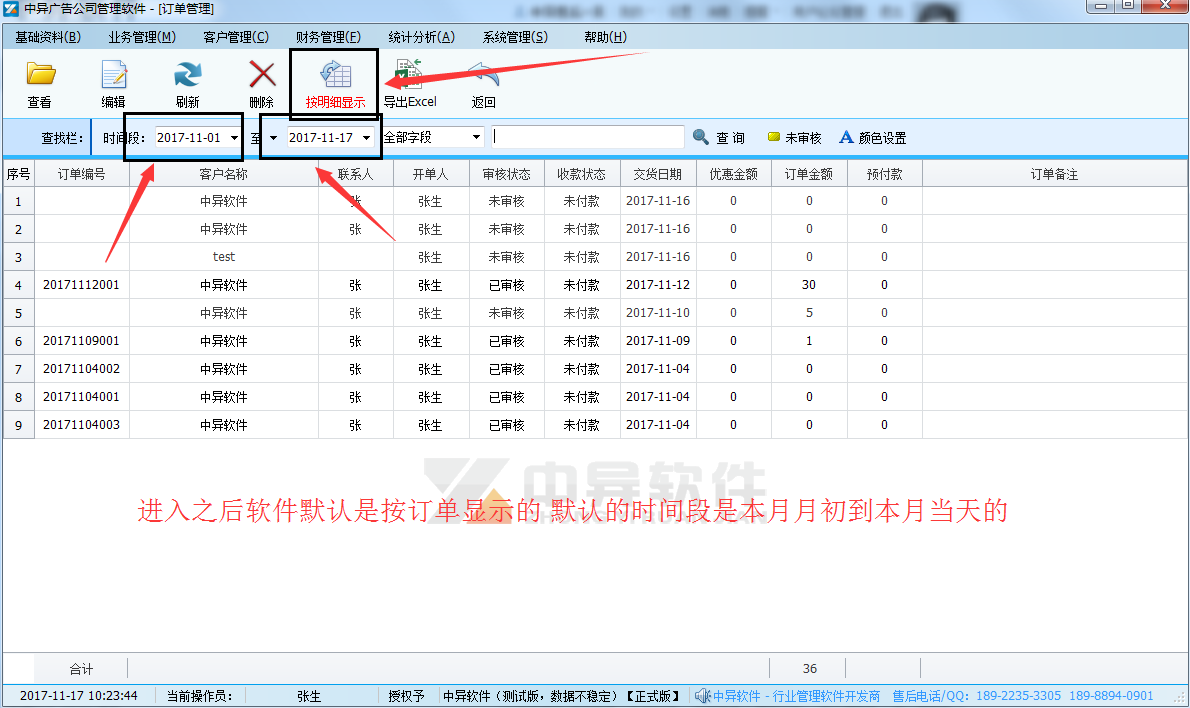The image size is (1190, 708).
Task: Click the 【正式版】 license text in status bar
Action: (653, 696)
